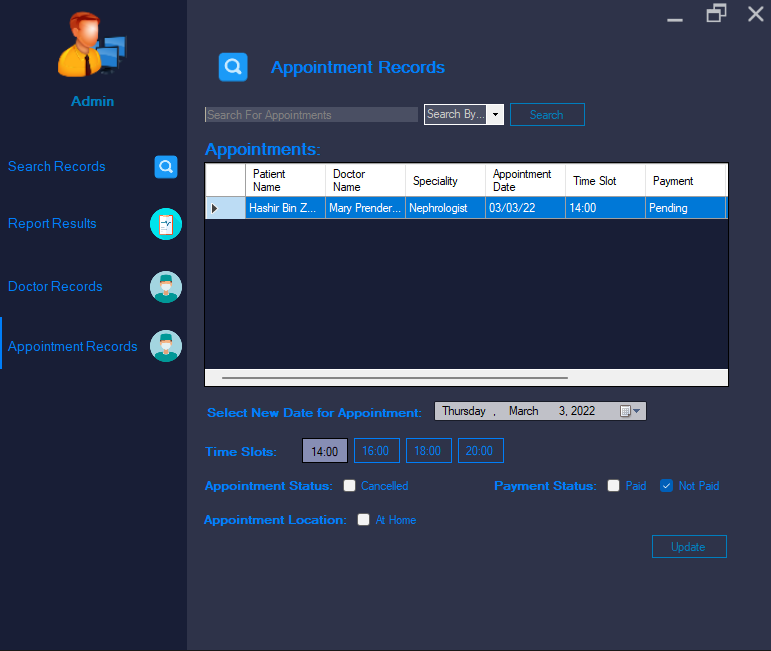This screenshot has width=771, height=651.
Task: Select the 20:00 time slot
Action: tap(481, 451)
